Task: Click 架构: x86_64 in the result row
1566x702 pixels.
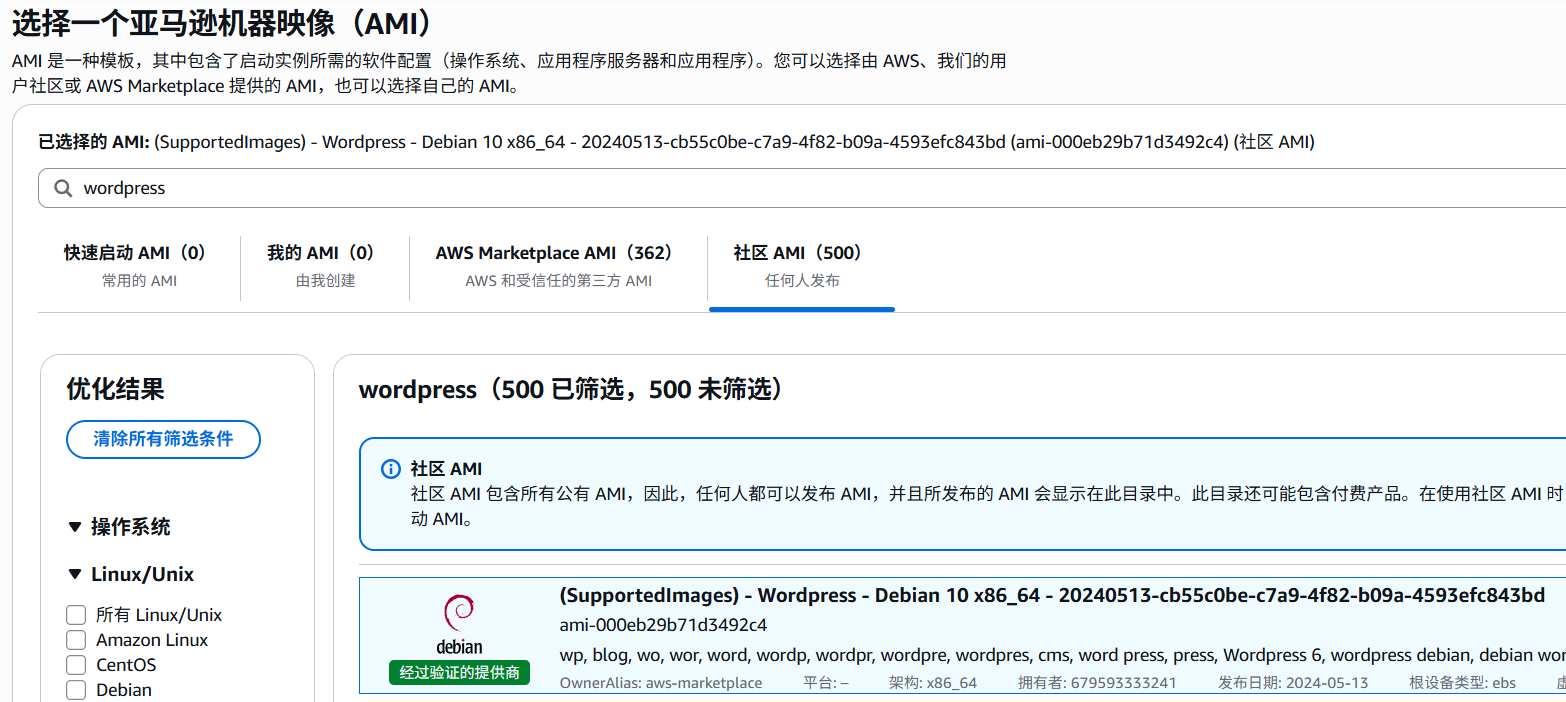Action: [x=932, y=683]
